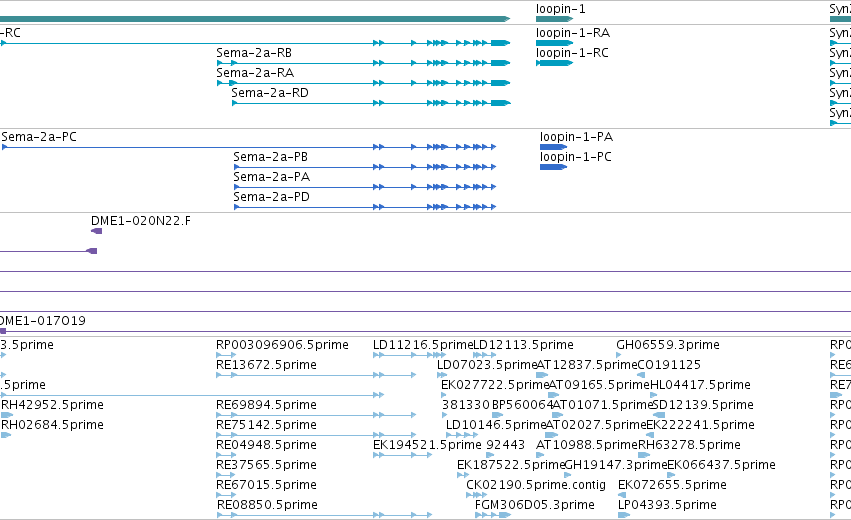Select the DME1-017019 feature label
This screenshot has height=520, width=851.
tap(43, 321)
